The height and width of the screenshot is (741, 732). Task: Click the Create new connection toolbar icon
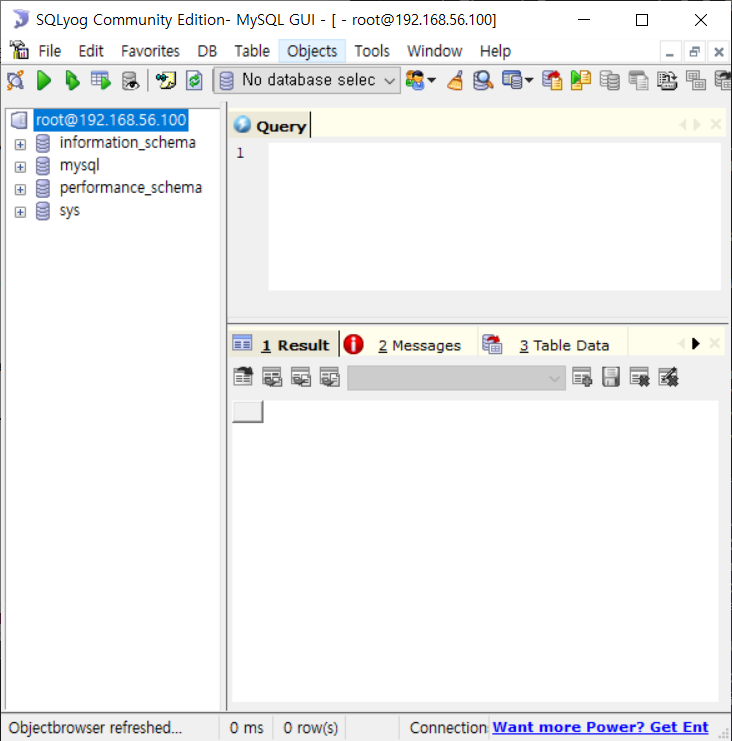tap(16, 80)
